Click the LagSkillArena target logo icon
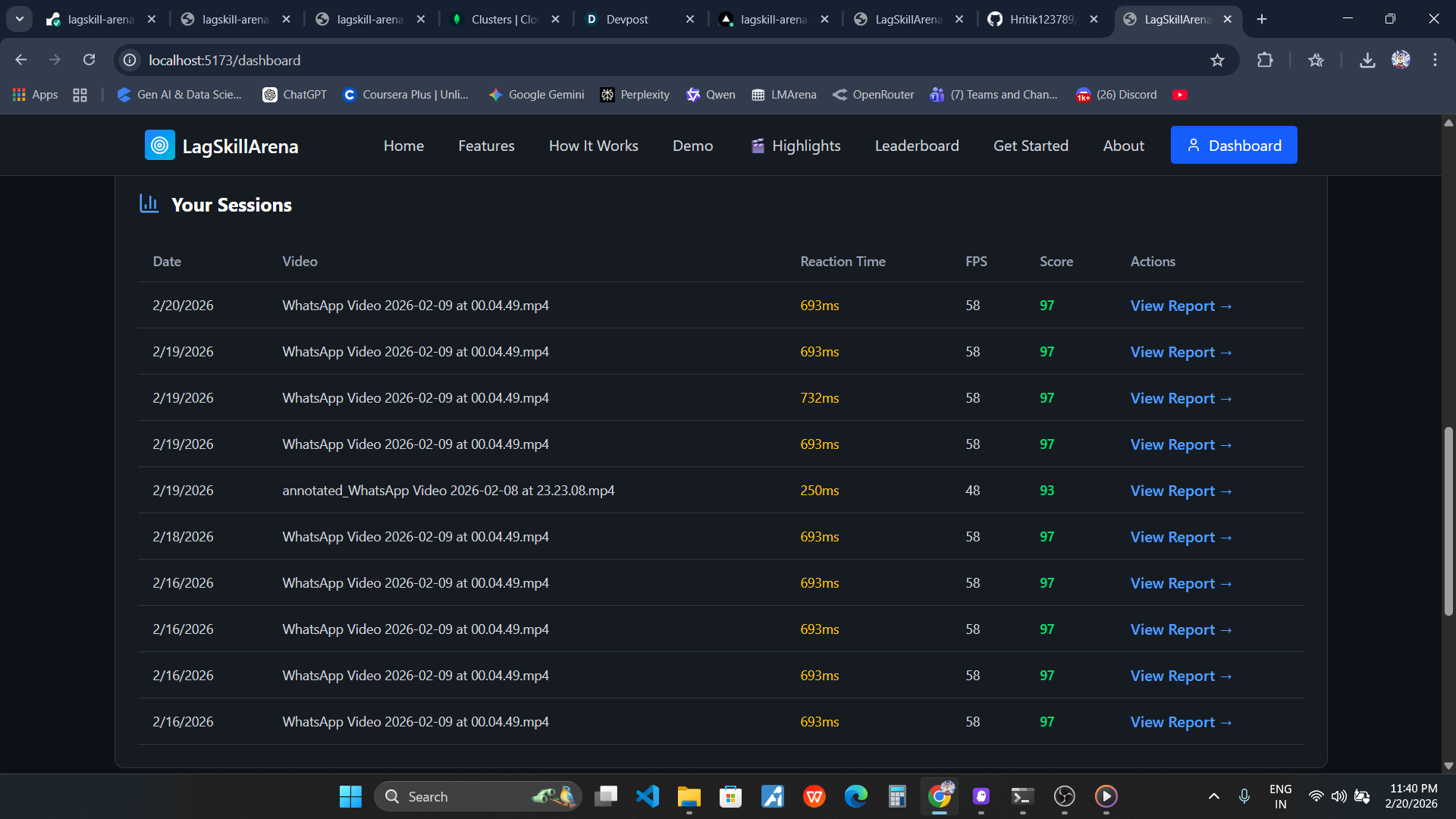The height and width of the screenshot is (819, 1456). click(x=159, y=146)
